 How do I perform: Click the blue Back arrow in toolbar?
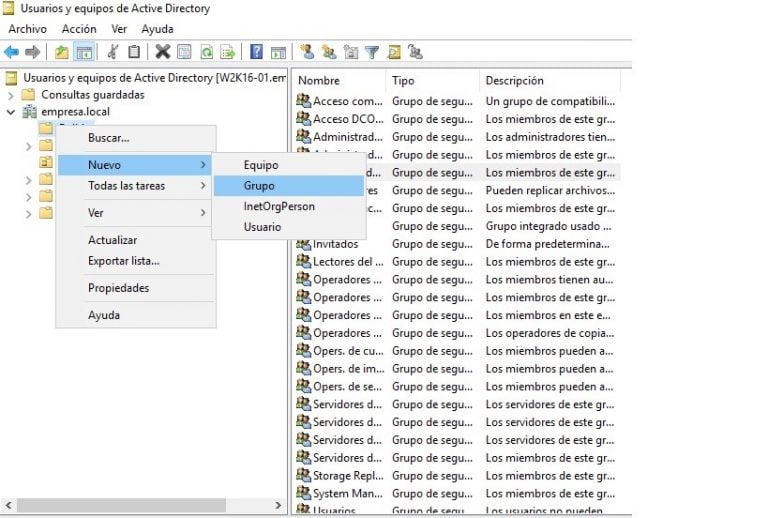click(12, 51)
